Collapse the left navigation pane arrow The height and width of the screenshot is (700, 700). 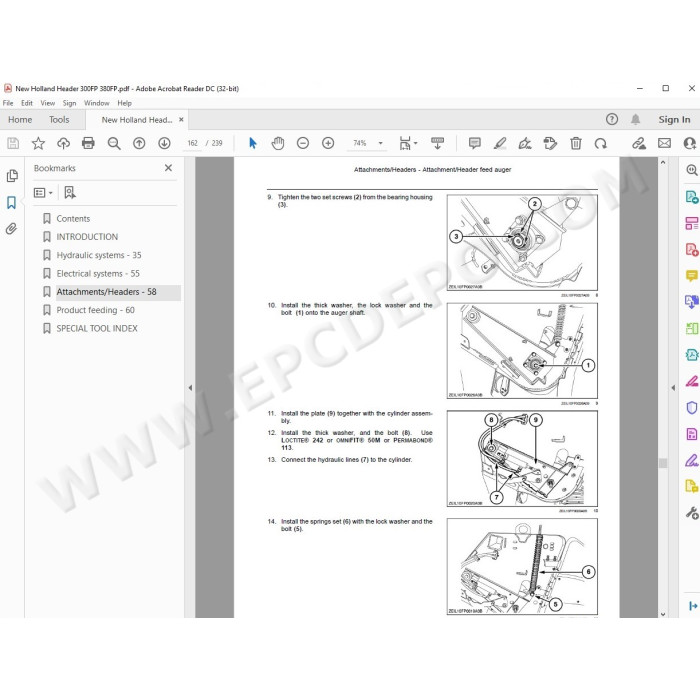190,388
